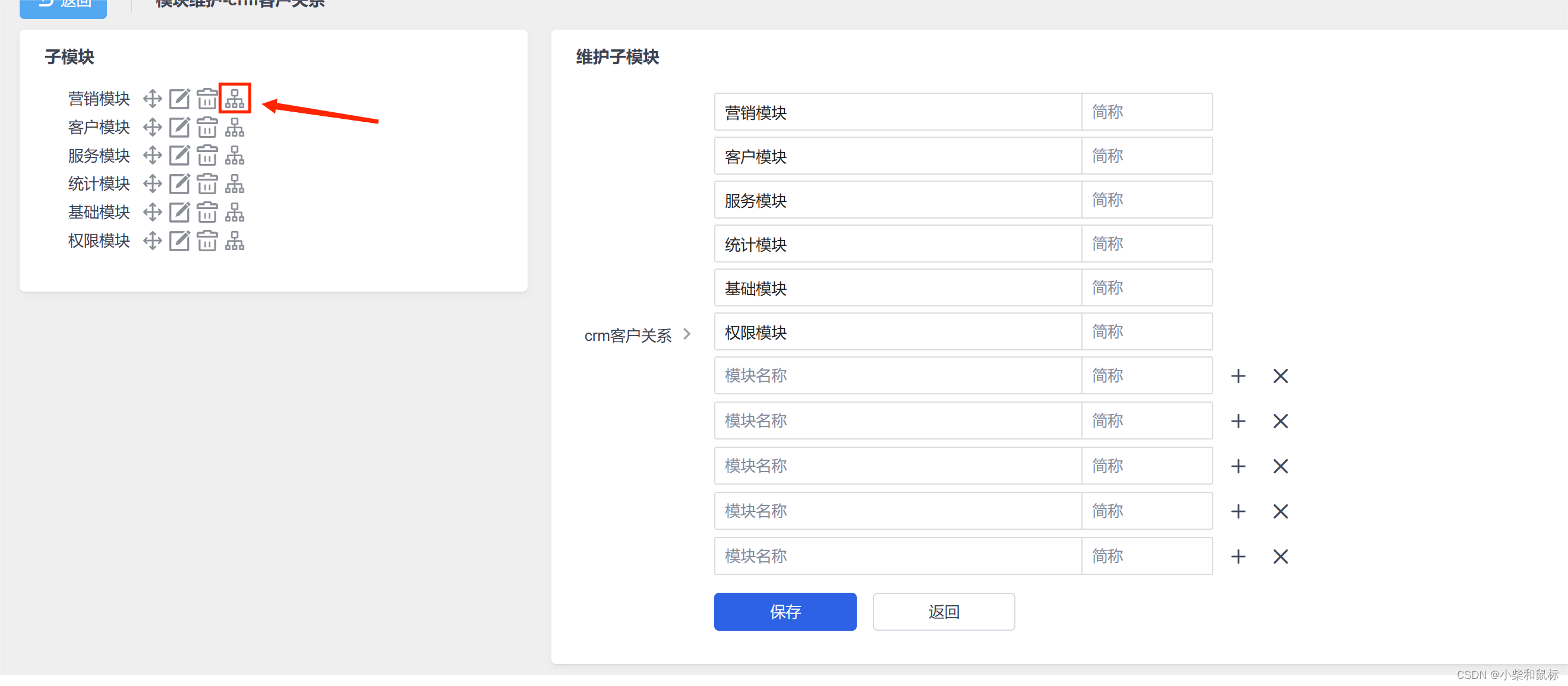The height and width of the screenshot is (686, 1568).
Task: Add a row using the first plus icon
Action: pos(1238,376)
